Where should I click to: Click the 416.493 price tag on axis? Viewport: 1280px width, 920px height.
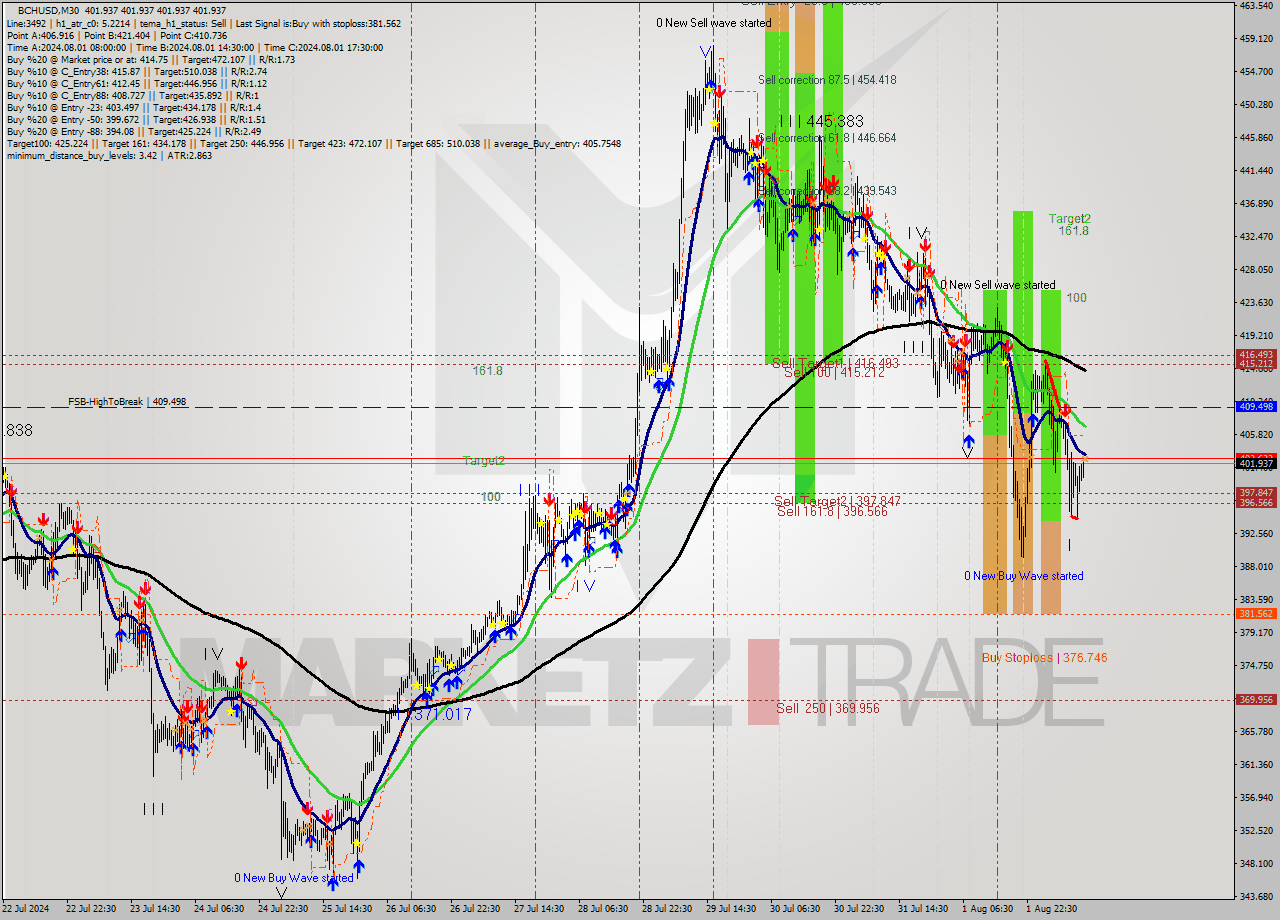pyautogui.click(x=1255, y=354)
